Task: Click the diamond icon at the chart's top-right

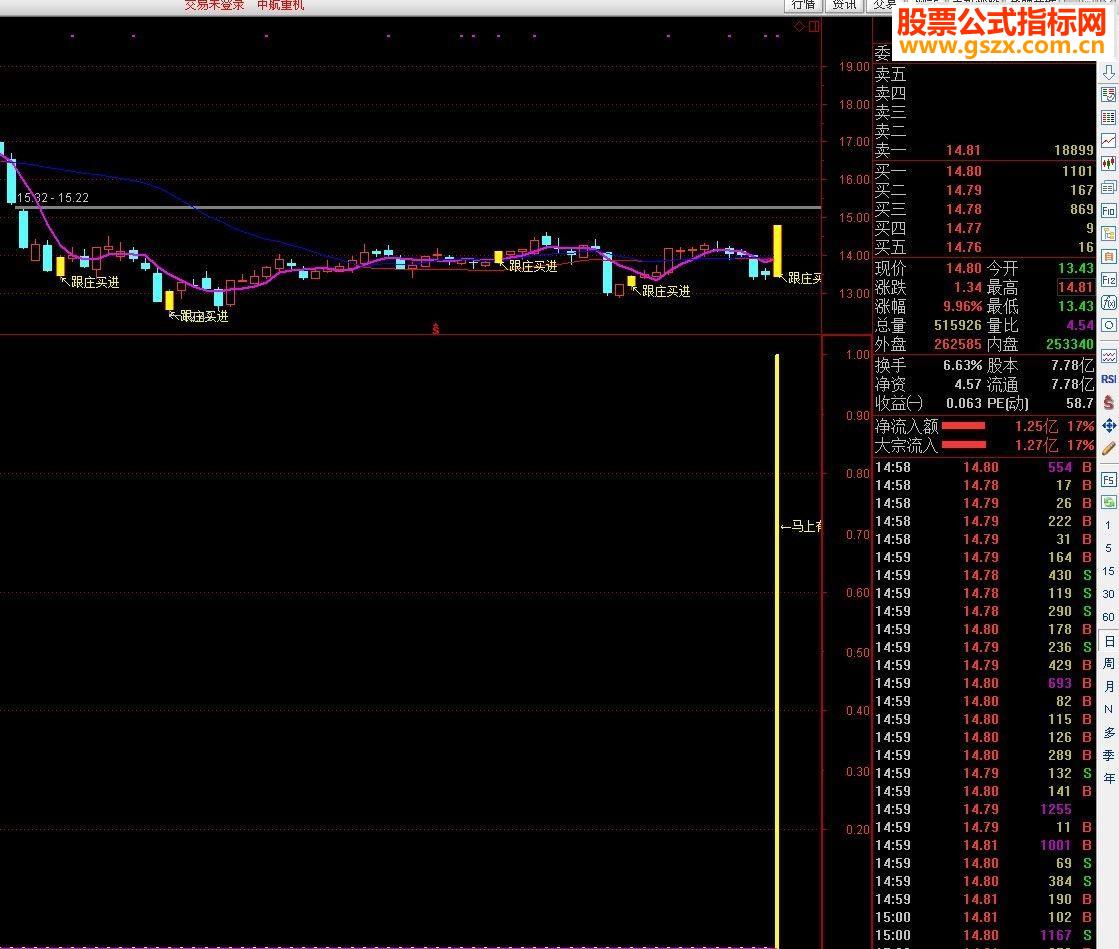Action: [x=799, y=26]
